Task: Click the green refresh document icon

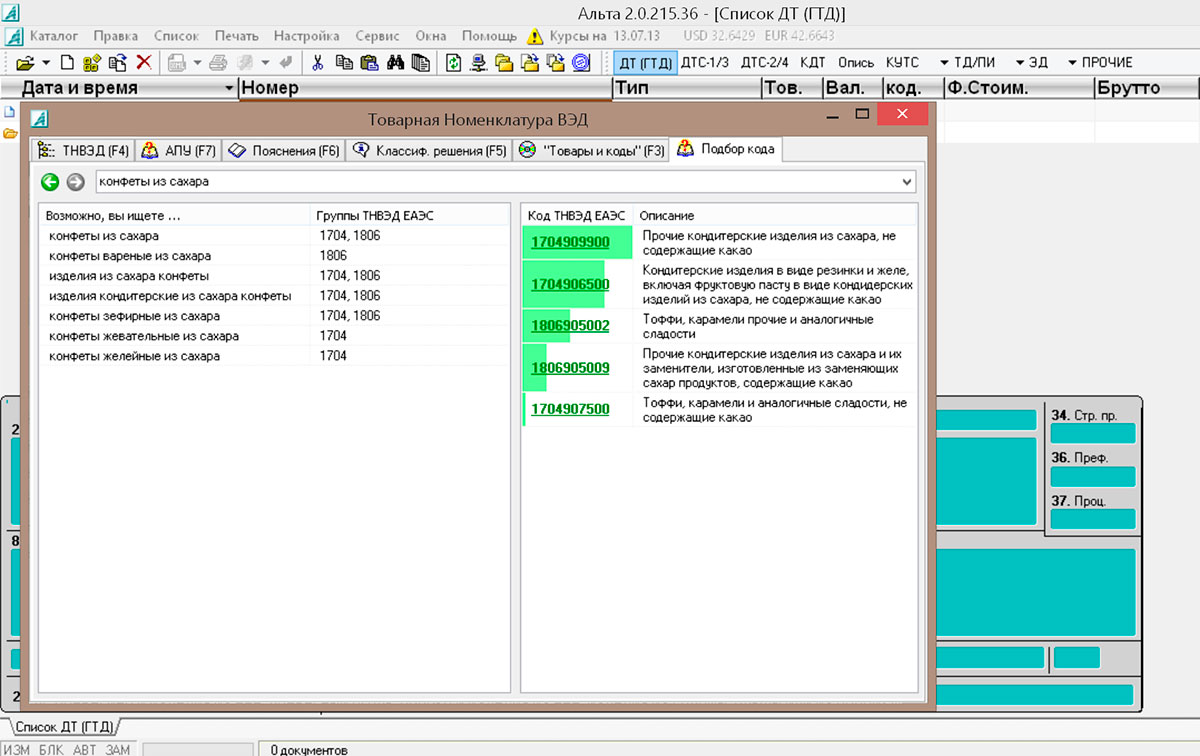Action: [454, 62]
